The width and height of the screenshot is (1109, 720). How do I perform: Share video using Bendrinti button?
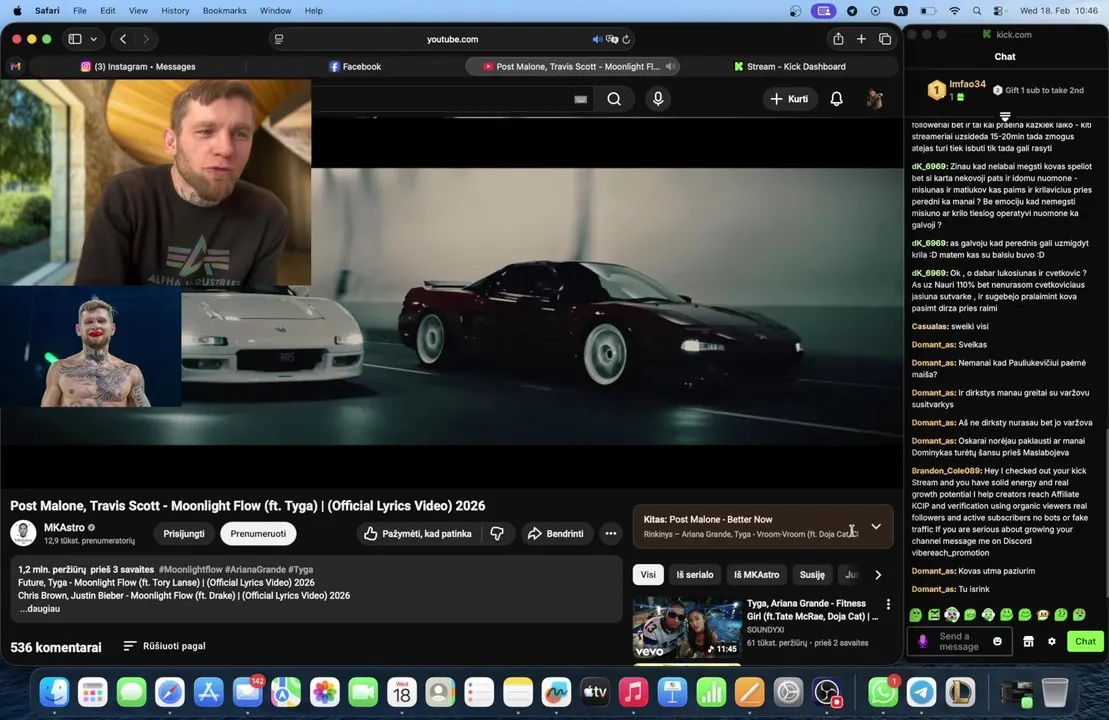[x=556, y=533]
